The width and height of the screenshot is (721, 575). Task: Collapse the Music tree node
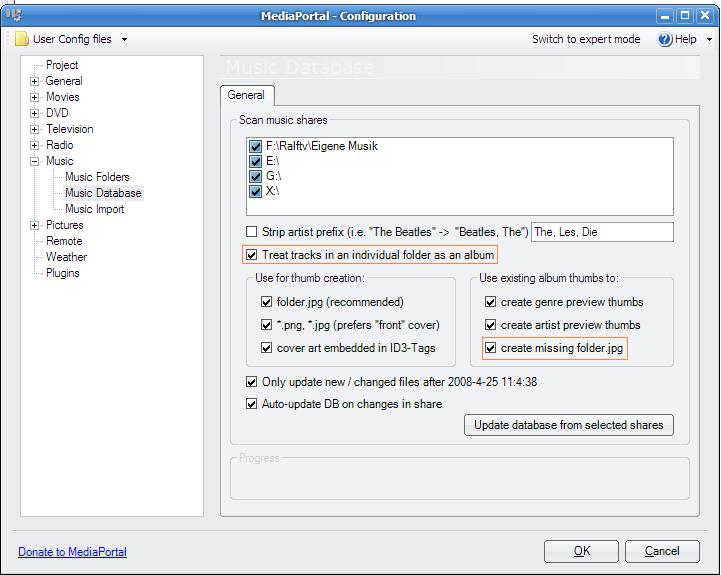tap(34, 161)
